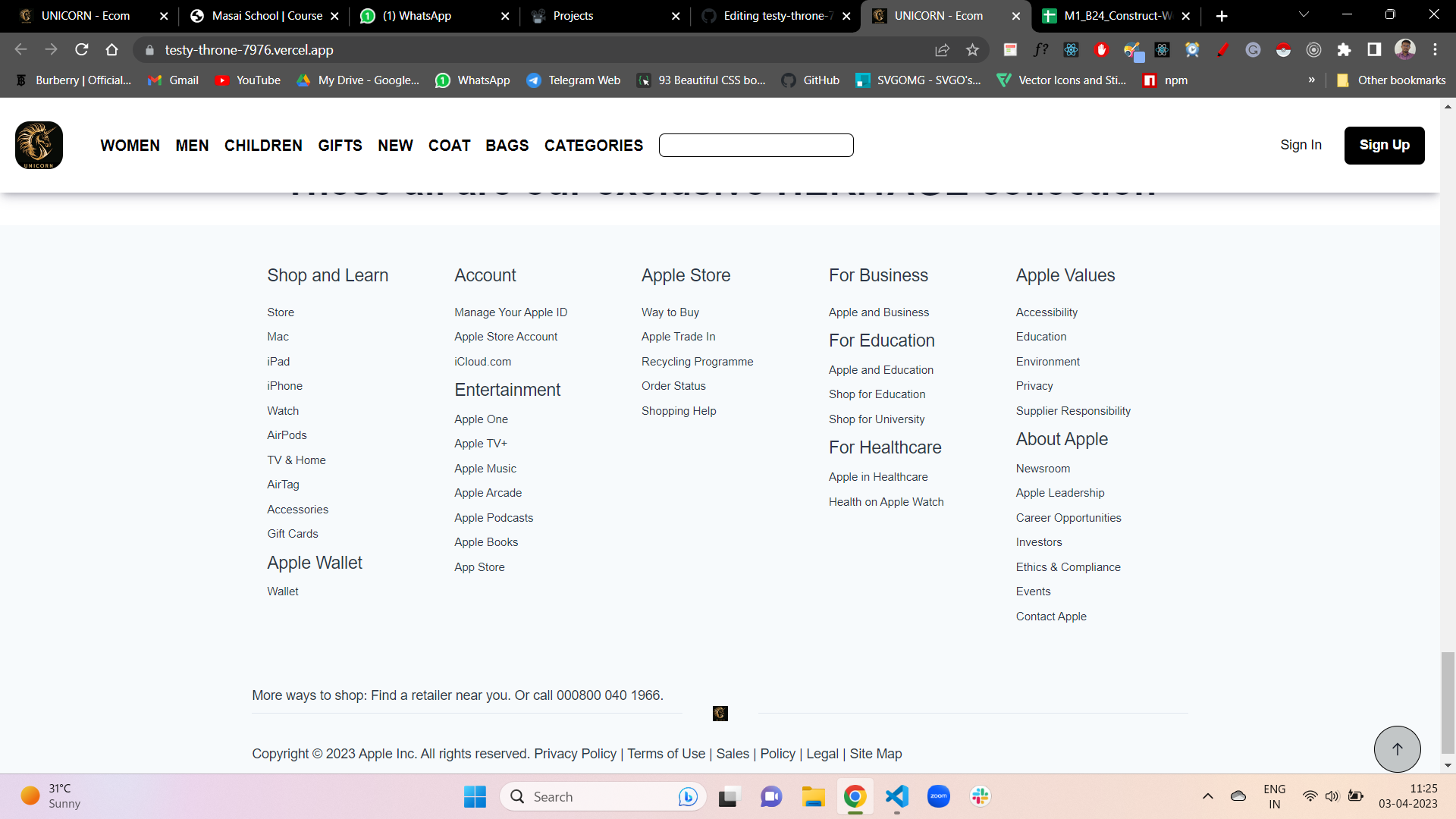Viewport: 1456px width, 819px height.
Task: Click the Sign Up button
Action: 1384,145
